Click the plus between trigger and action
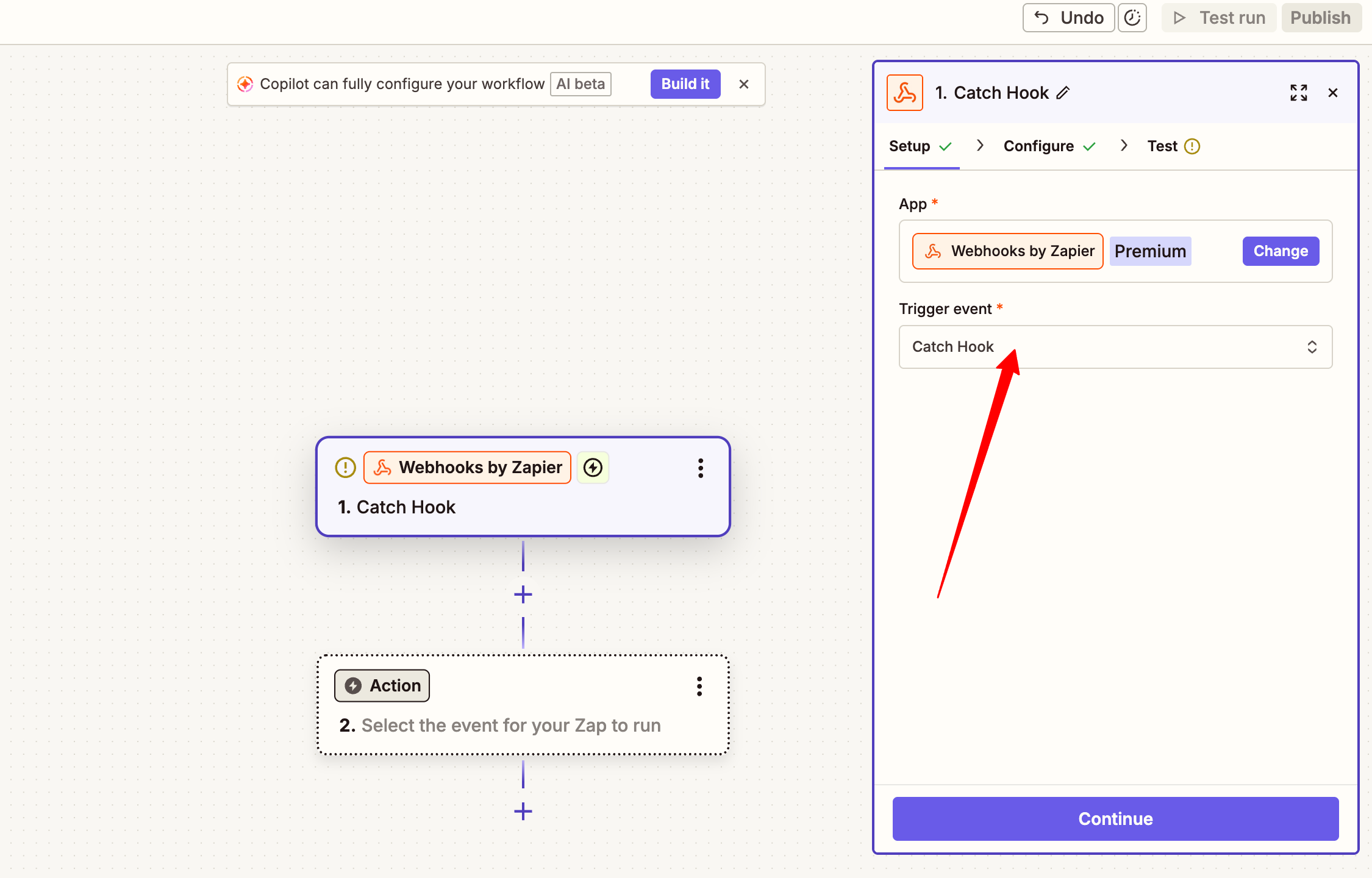The height and width of the screenshot is (878, 1372). pos(523,594)
